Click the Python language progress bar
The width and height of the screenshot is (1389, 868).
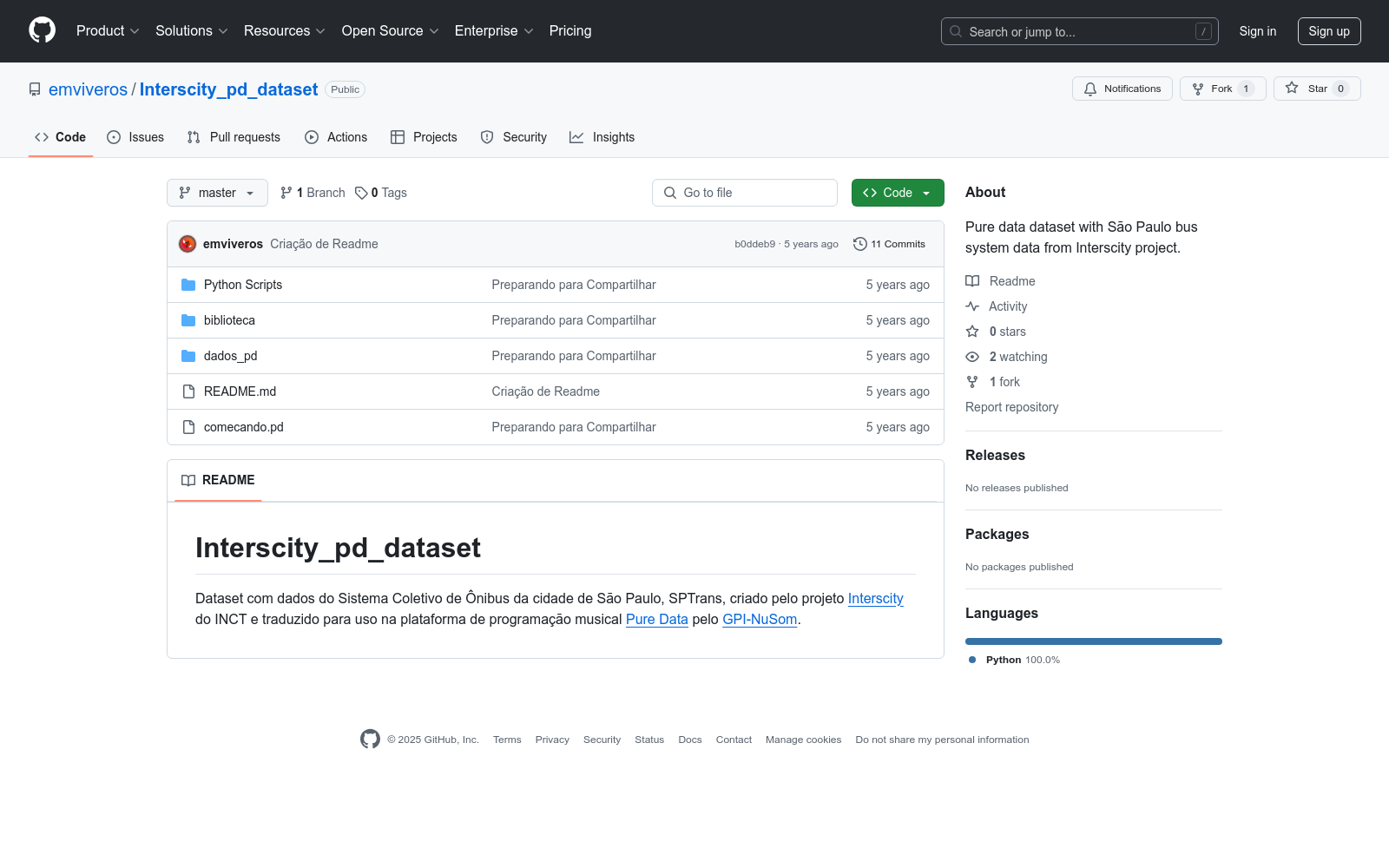pos(1094,641)
